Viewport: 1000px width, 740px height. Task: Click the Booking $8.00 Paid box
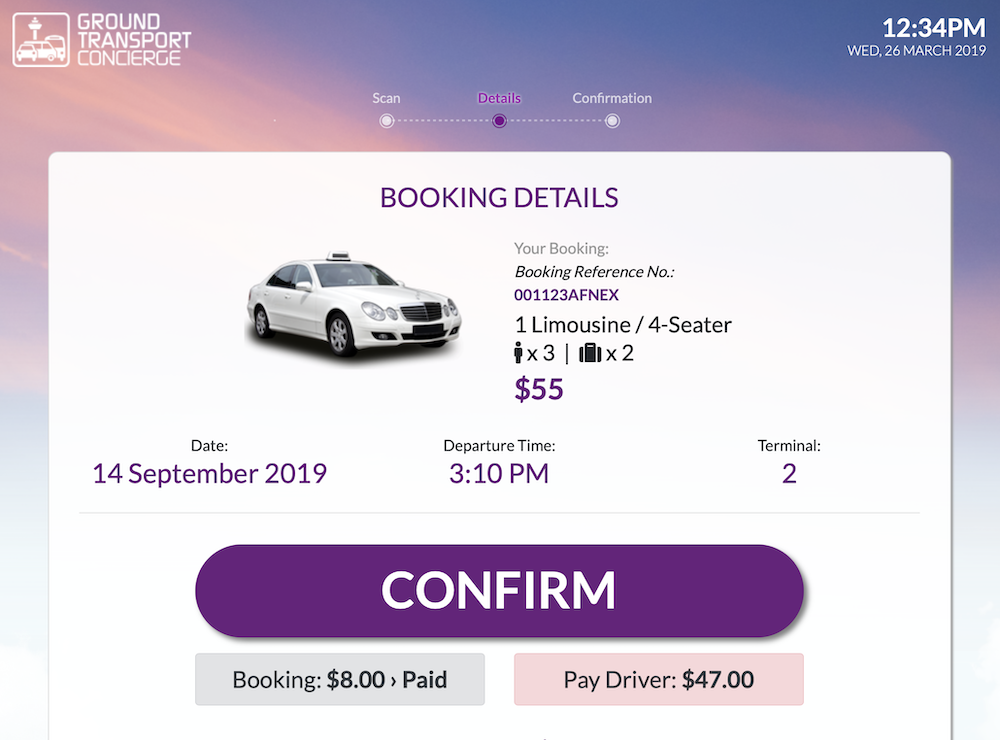[x=340, y=680]
